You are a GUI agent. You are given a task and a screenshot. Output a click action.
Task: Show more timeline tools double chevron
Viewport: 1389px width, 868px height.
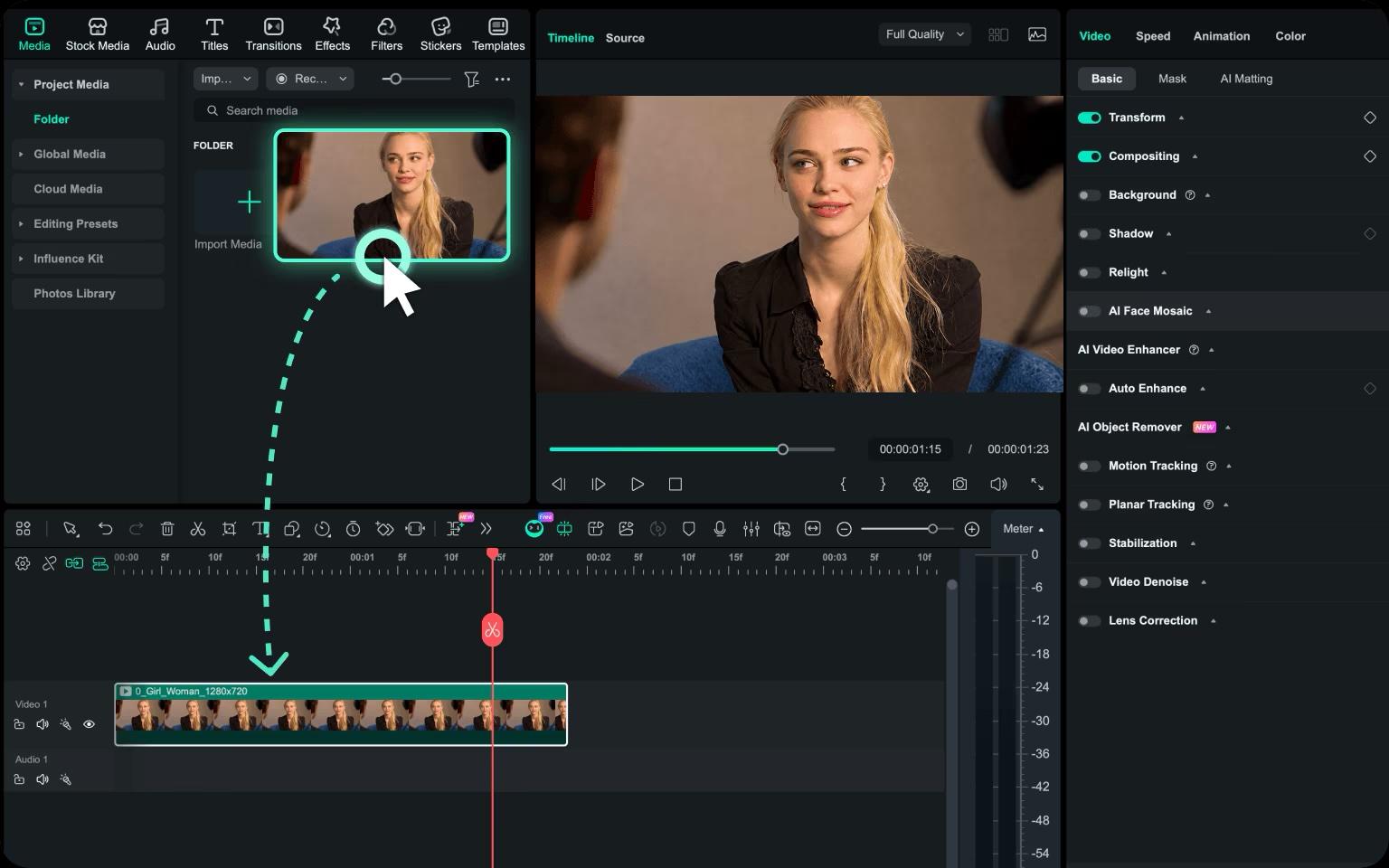[487, 529]
